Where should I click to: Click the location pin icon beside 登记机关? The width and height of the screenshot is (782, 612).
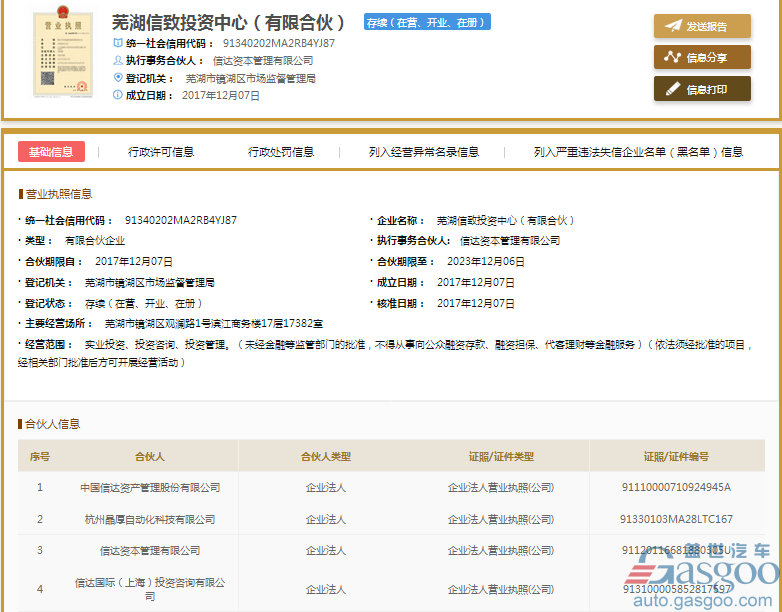click(118, 77)
